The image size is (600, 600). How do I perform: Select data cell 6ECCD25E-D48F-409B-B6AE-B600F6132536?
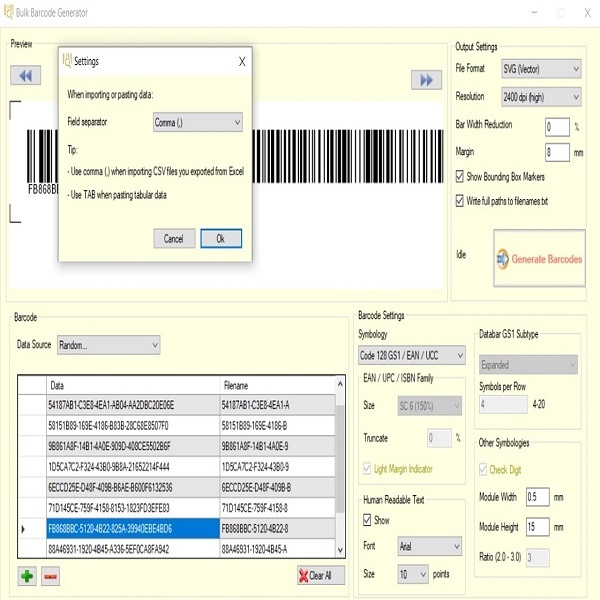133,488
